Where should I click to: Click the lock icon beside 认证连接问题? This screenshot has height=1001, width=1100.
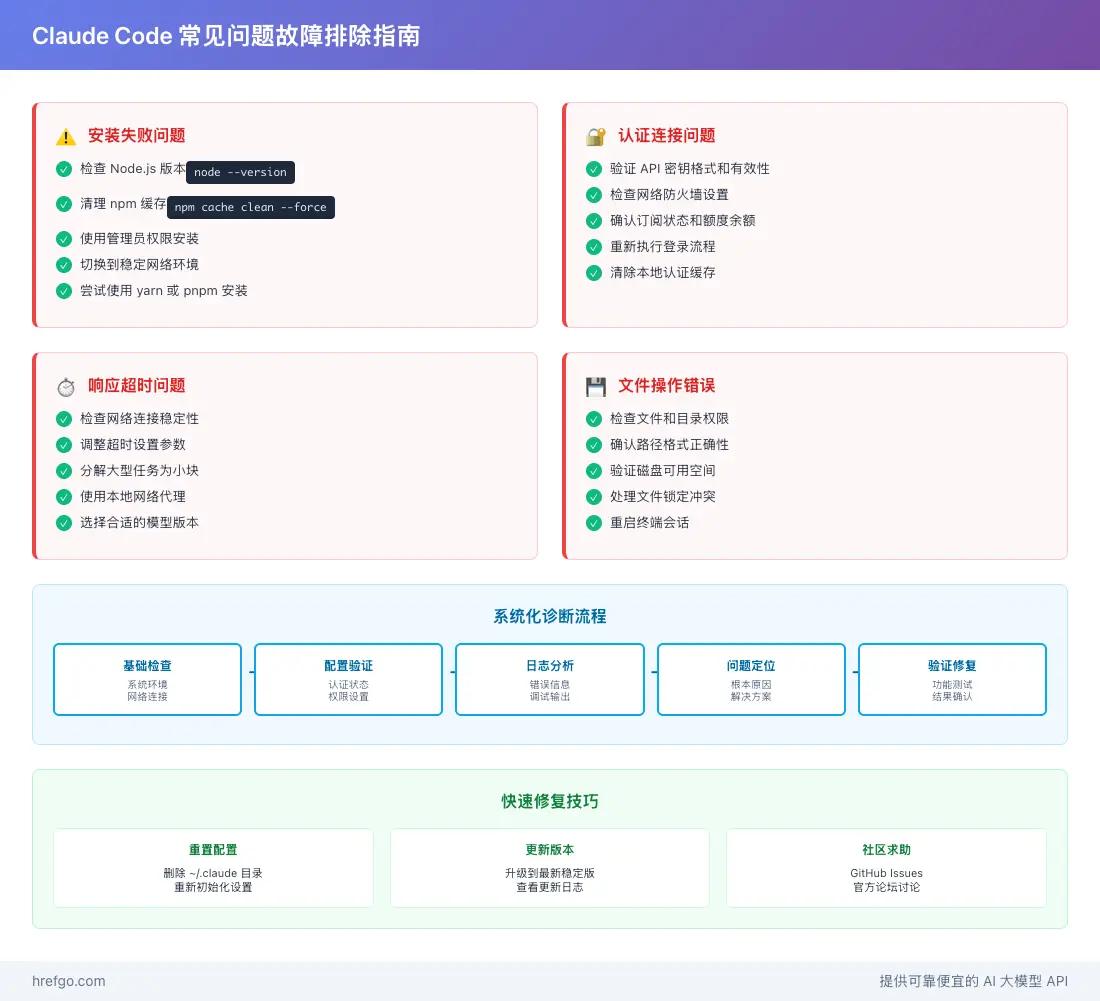point(596,137)
